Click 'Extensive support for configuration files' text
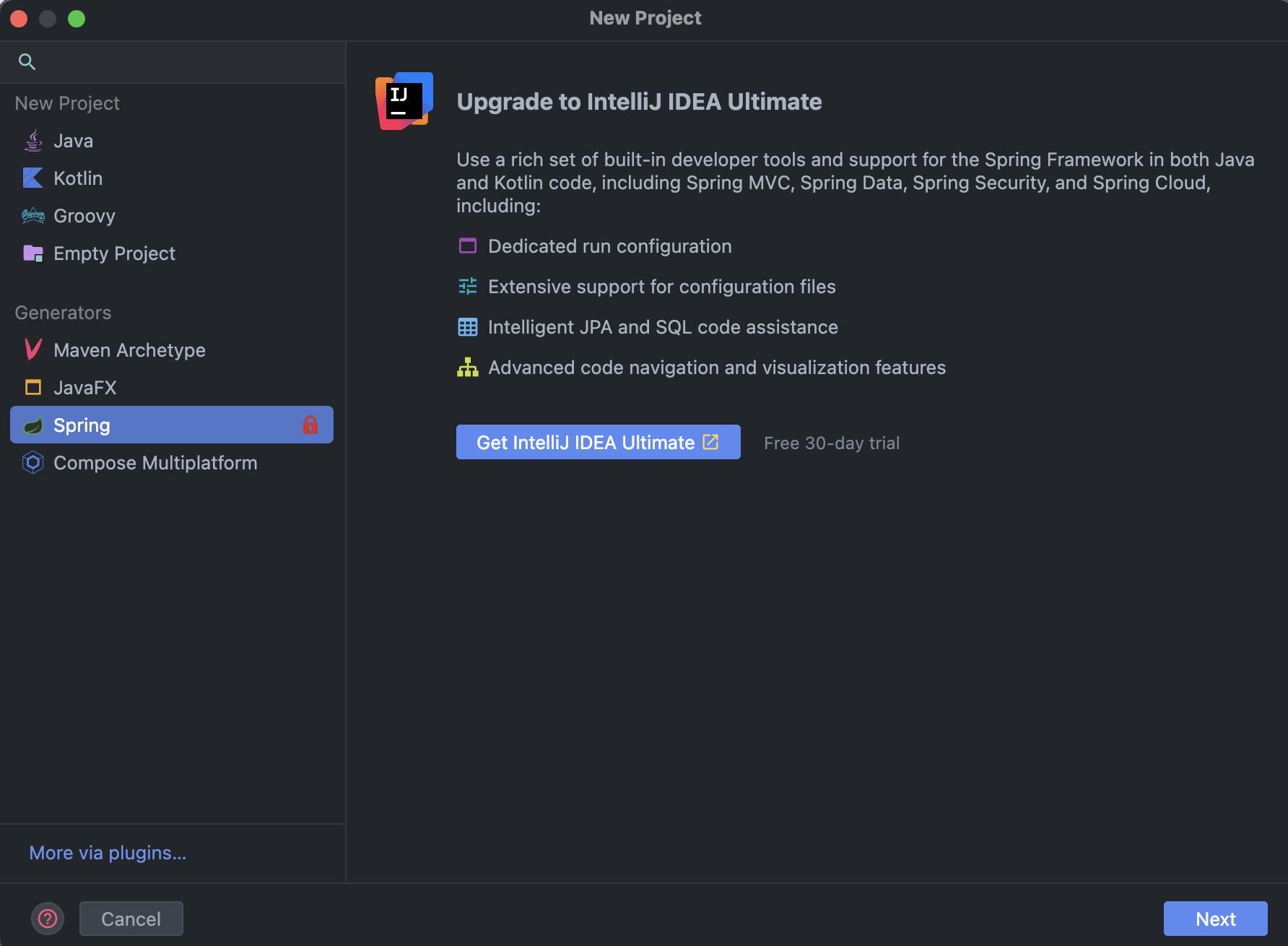 (x=662, y=287)
